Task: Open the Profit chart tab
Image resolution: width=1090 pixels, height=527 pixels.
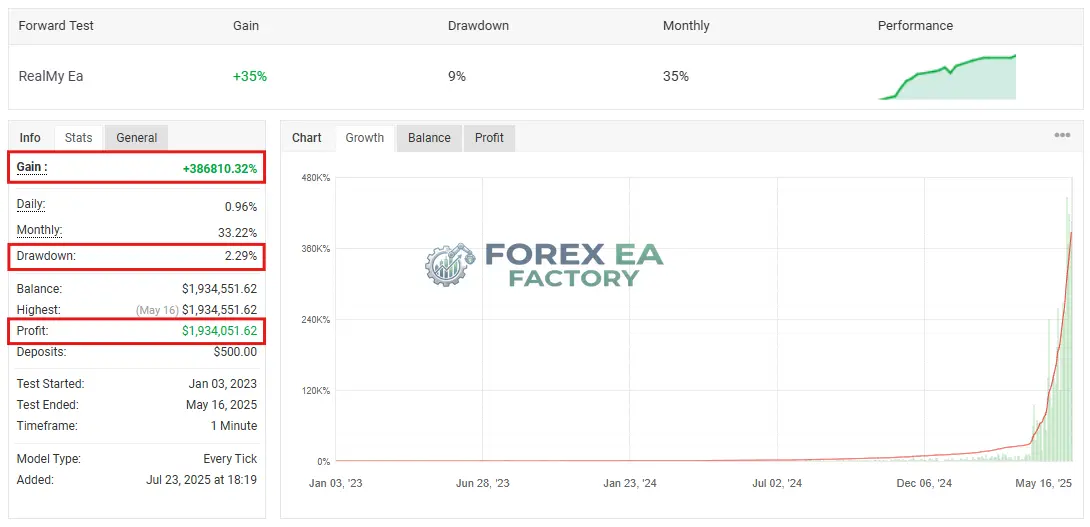Action: (489, 138)
